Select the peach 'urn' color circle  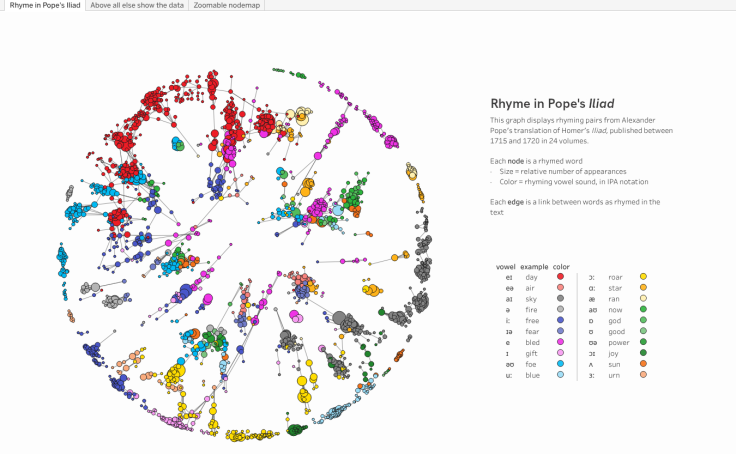[x=644, y=375]
